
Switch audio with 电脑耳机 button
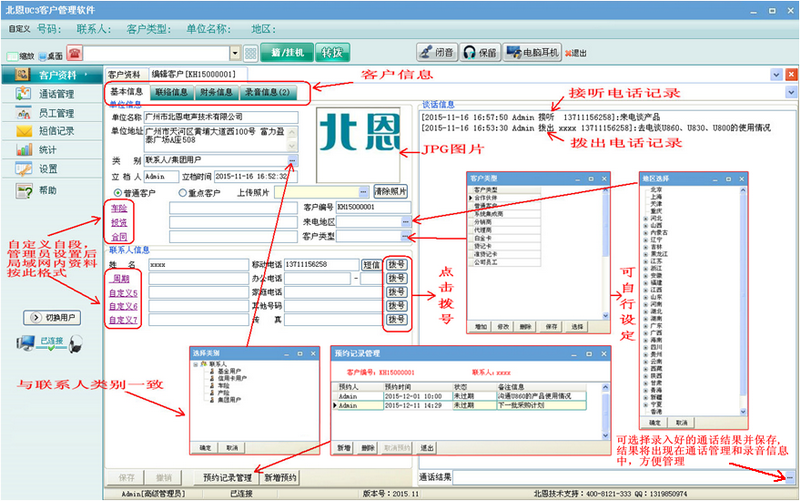pyautogui.click(x=532, y=53)
